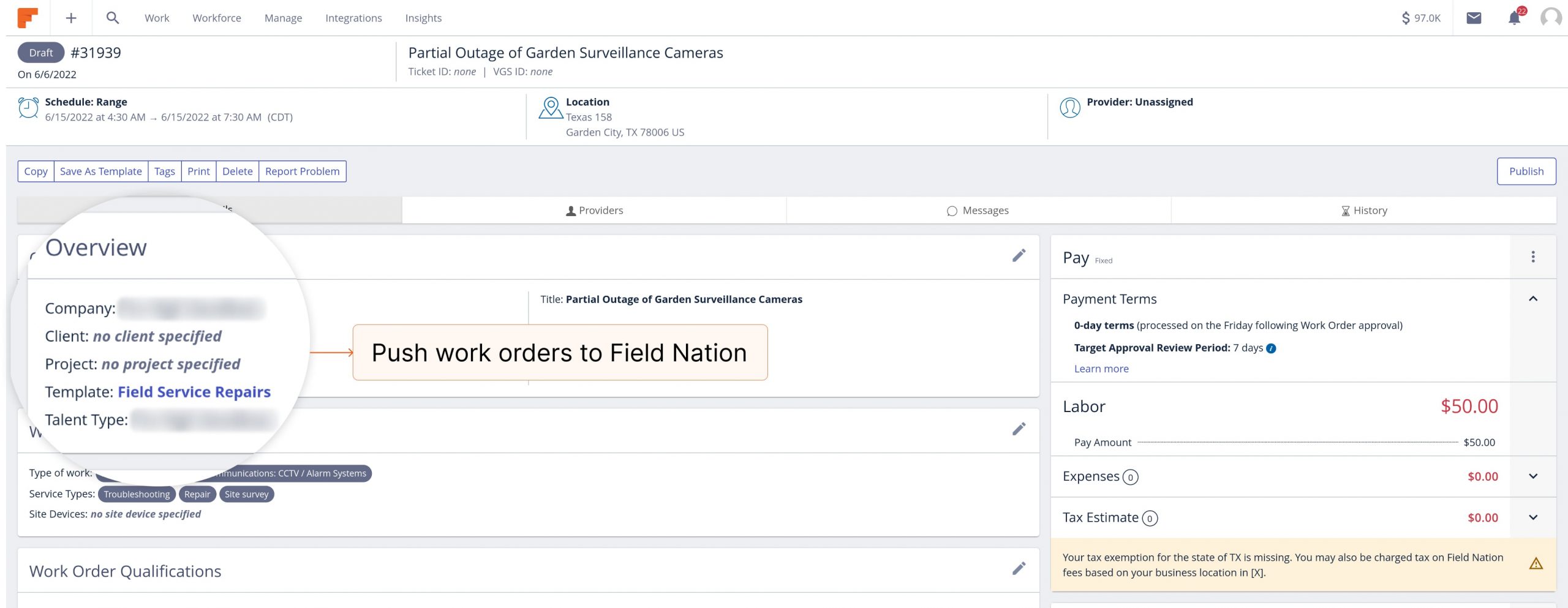Open the Workforce menu
Image resolution: width=1568 pixels, height=608 pixels.
pos(217,18)
